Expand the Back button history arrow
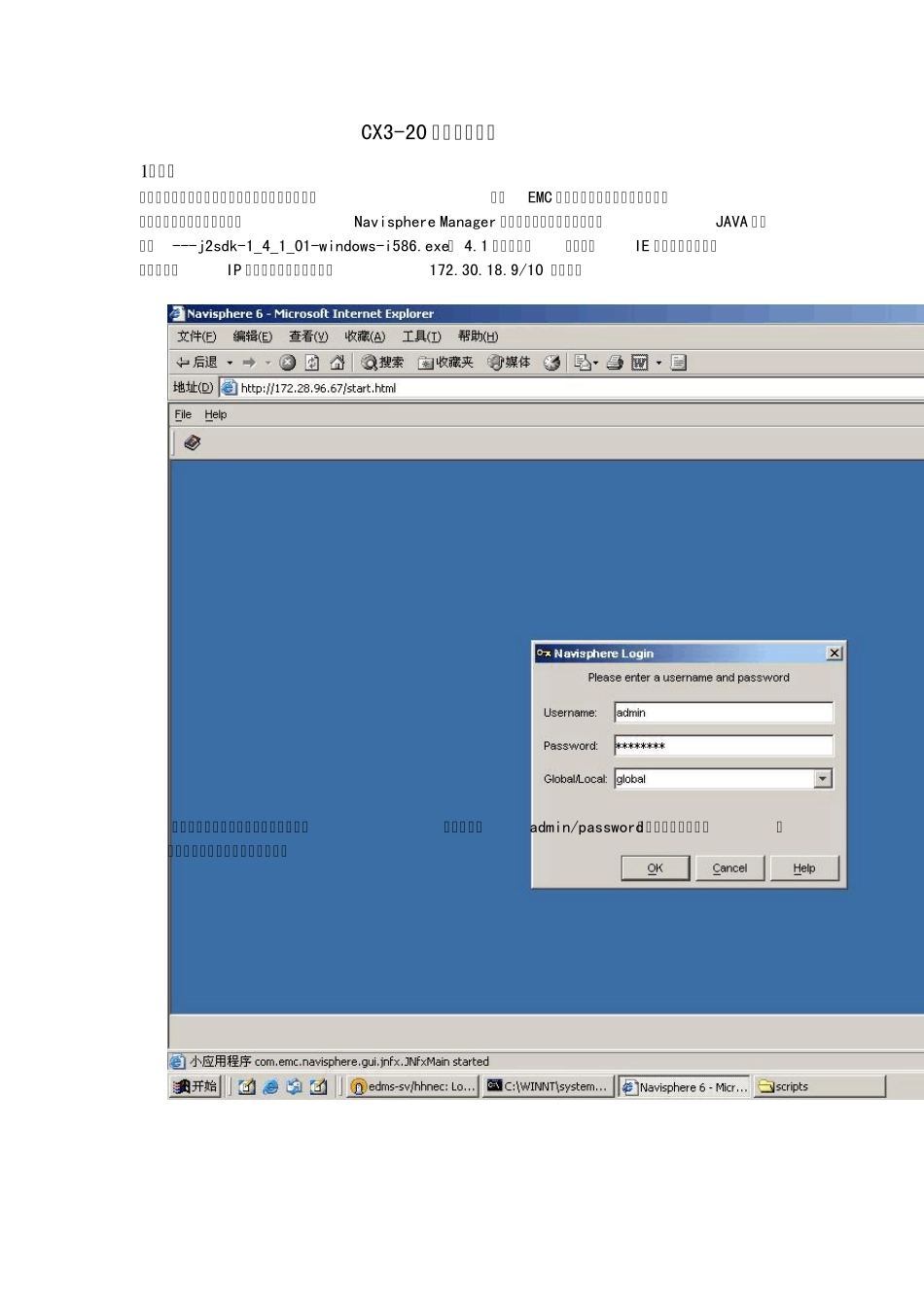Image resolution: width=924 pixels, height=1307 pixels. (x=230, y=363)
